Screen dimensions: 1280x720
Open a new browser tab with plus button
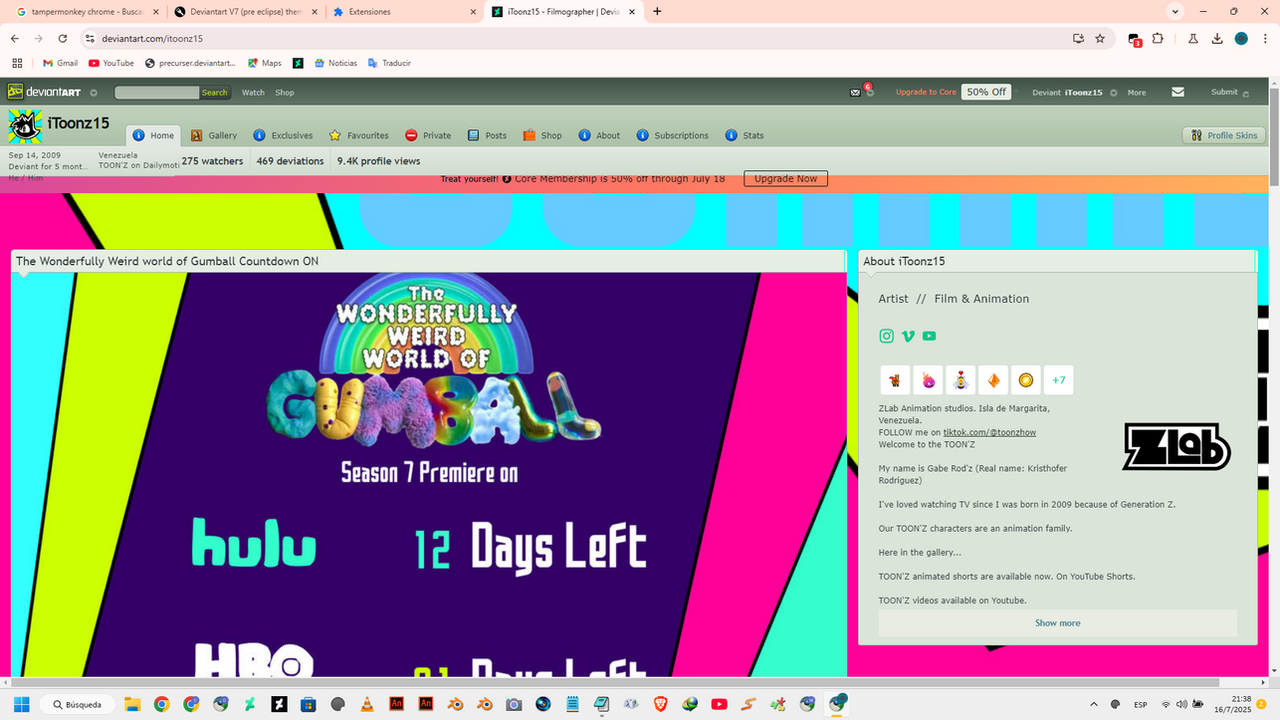[657, 12]
